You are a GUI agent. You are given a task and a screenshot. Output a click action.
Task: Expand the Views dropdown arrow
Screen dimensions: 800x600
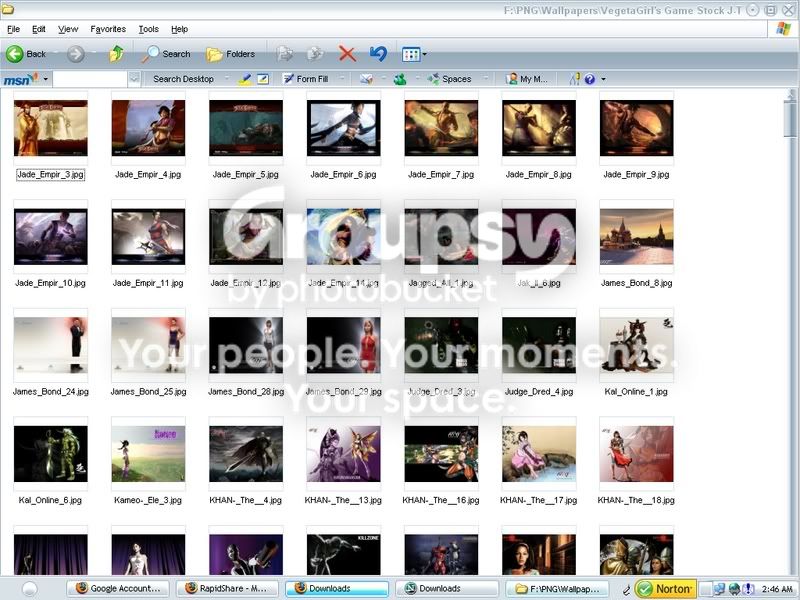pos(424,54)
